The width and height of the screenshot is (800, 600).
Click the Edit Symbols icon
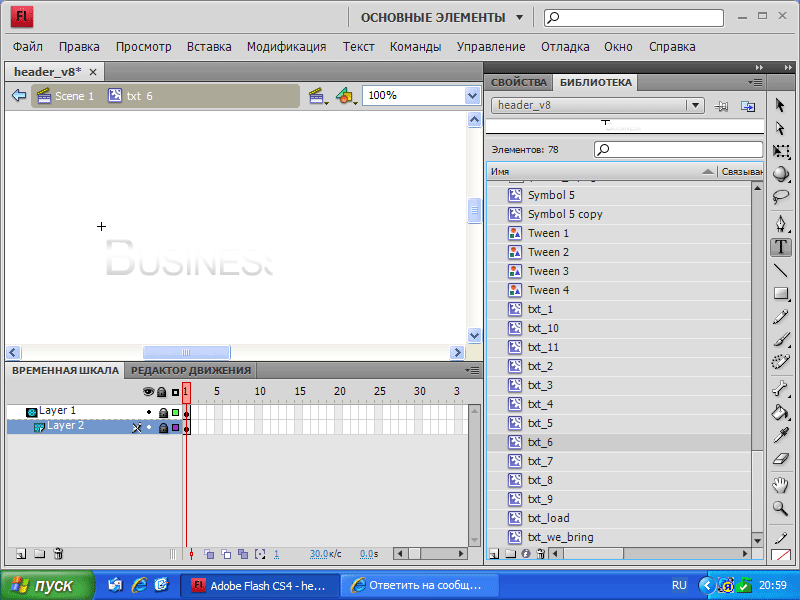(346, 96)
